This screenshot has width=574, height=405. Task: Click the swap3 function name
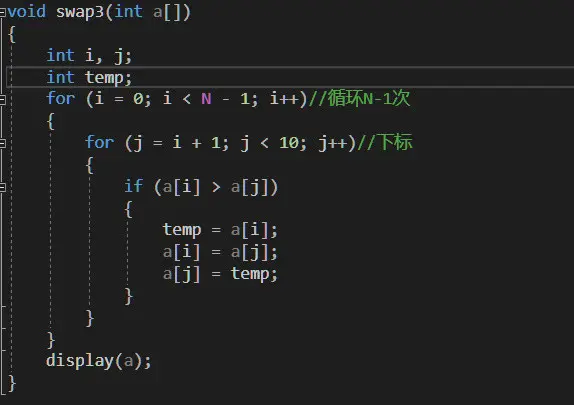point(80,12)
